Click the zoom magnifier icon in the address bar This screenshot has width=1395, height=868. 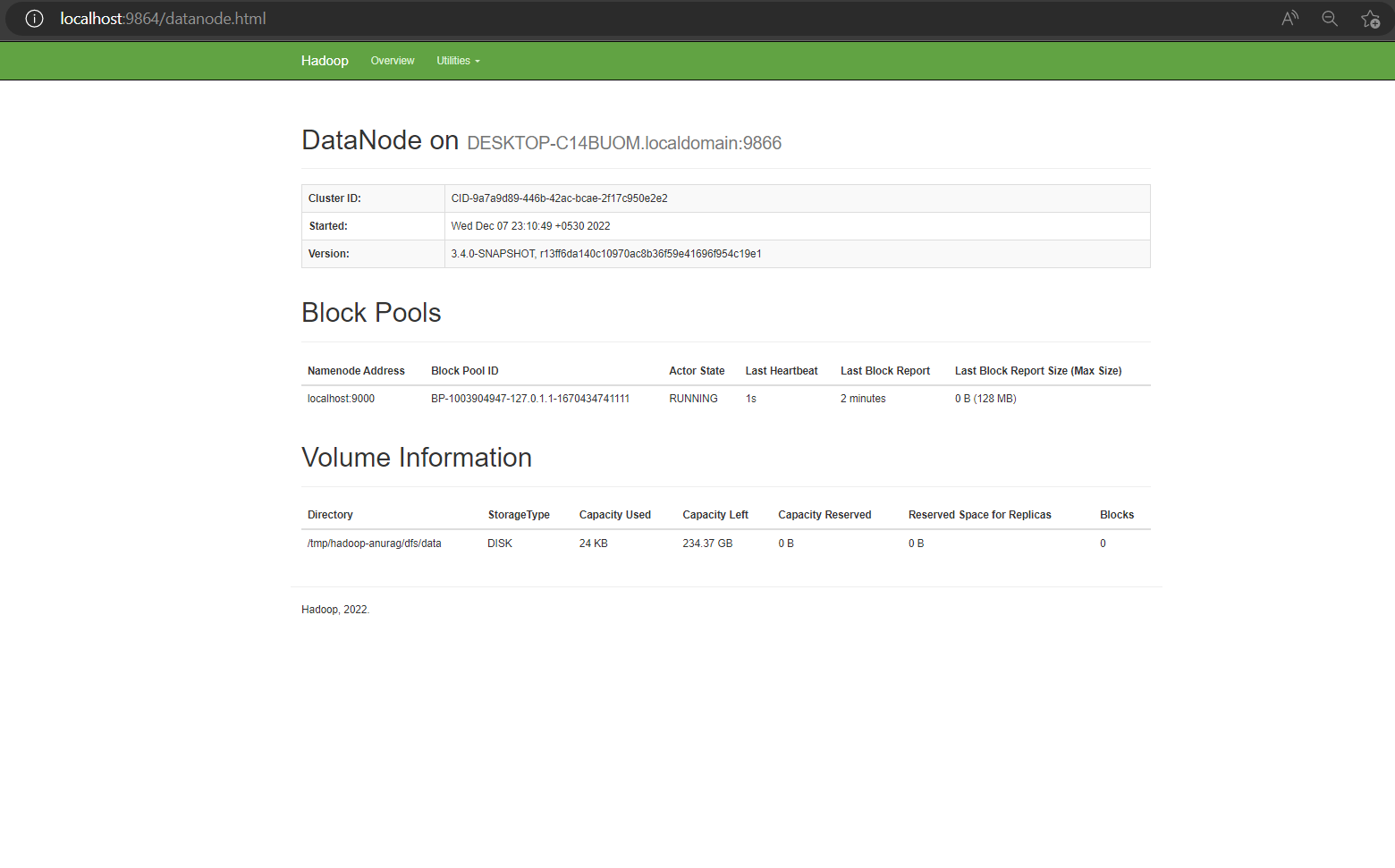(x=1330, y=19)
